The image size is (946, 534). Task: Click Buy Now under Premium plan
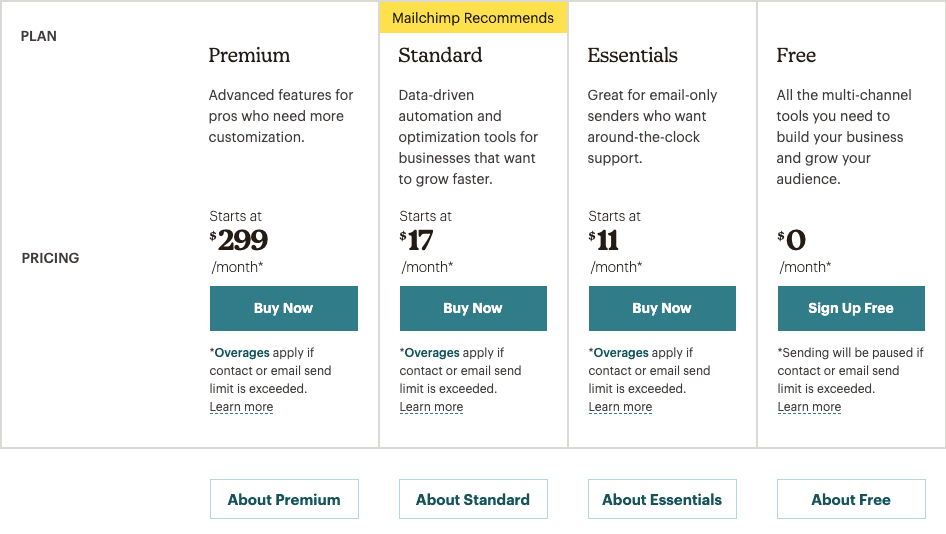[284, 308]
